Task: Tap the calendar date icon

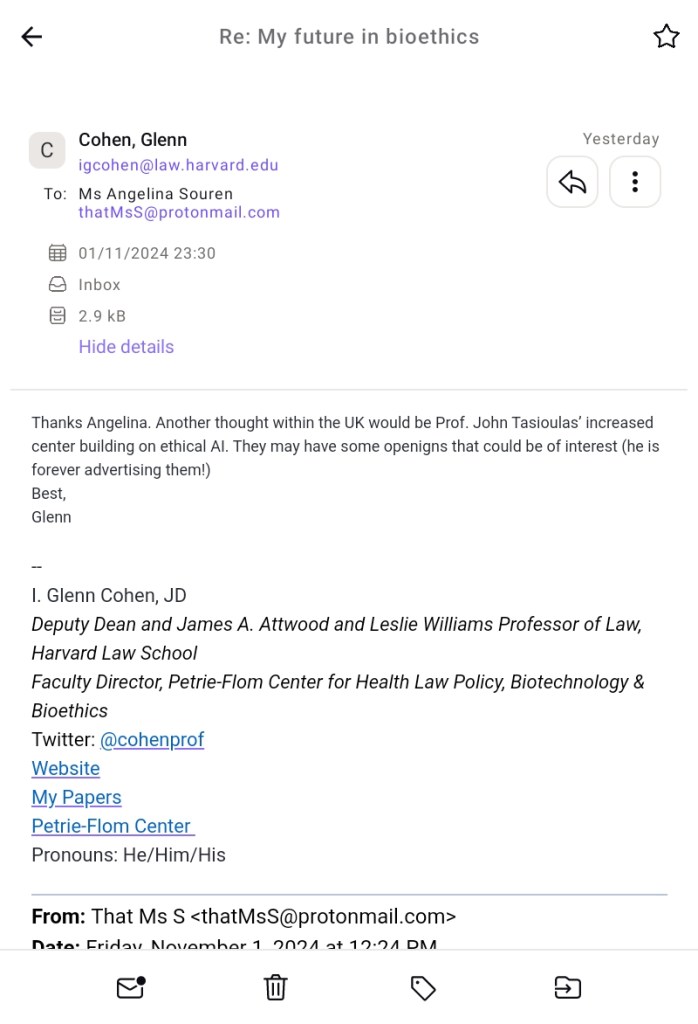Action: click(58, 253)
